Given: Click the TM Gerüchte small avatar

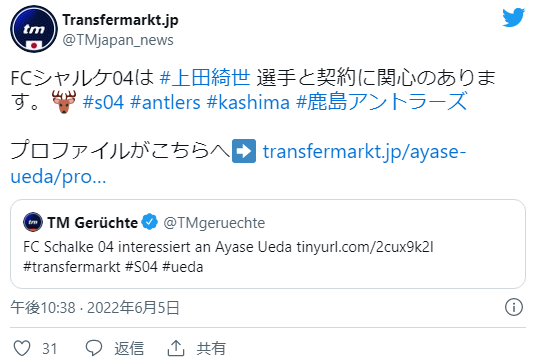Looking at the screenshot, I should tap(33, 222).
